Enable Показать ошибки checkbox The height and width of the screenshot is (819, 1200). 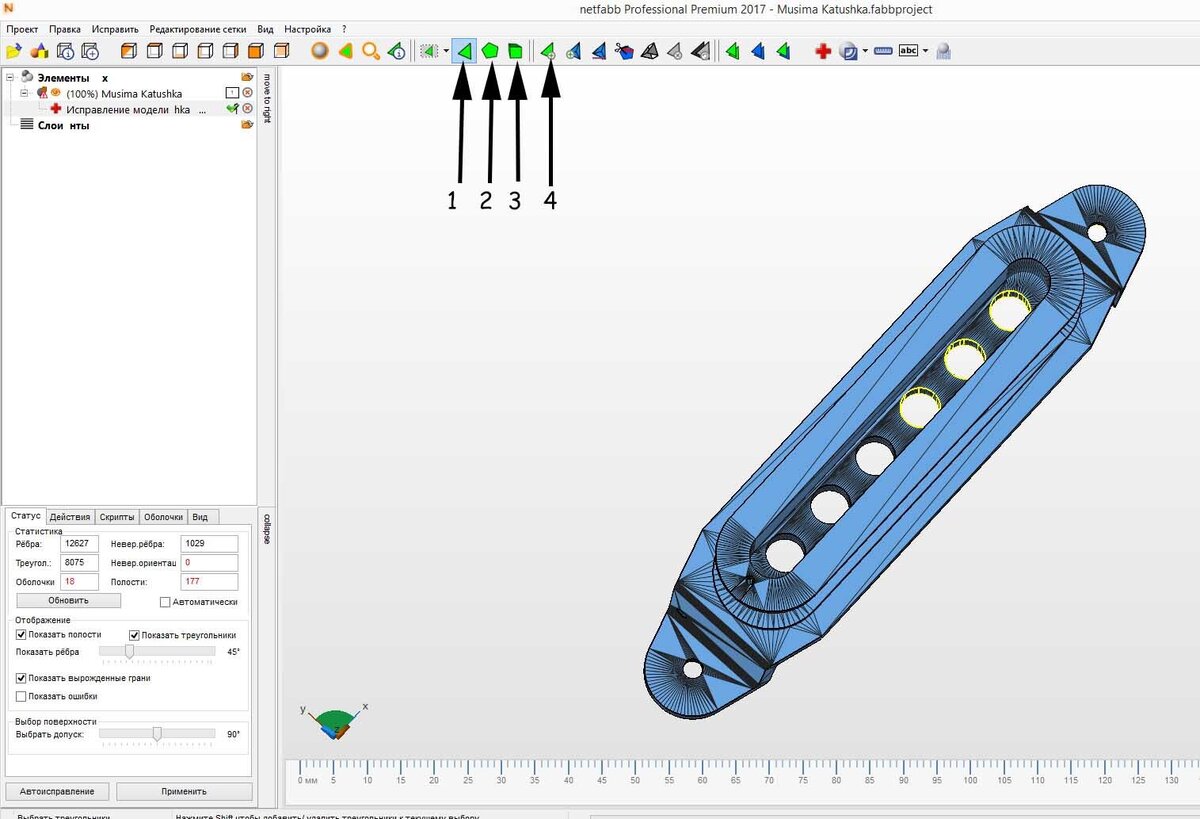21,696
